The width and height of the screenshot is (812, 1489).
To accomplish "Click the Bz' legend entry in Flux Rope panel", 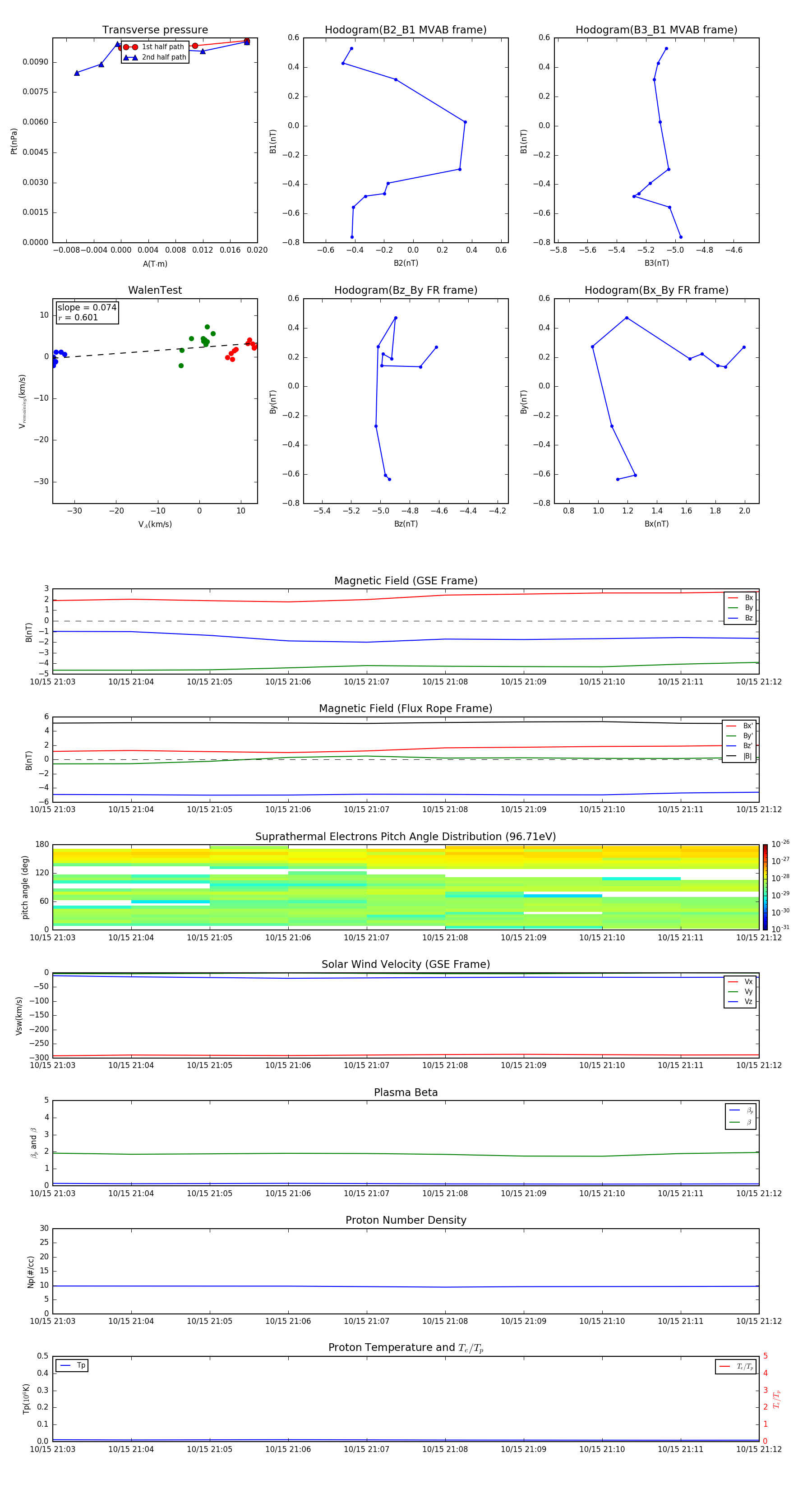I will (x=739, y=746).
